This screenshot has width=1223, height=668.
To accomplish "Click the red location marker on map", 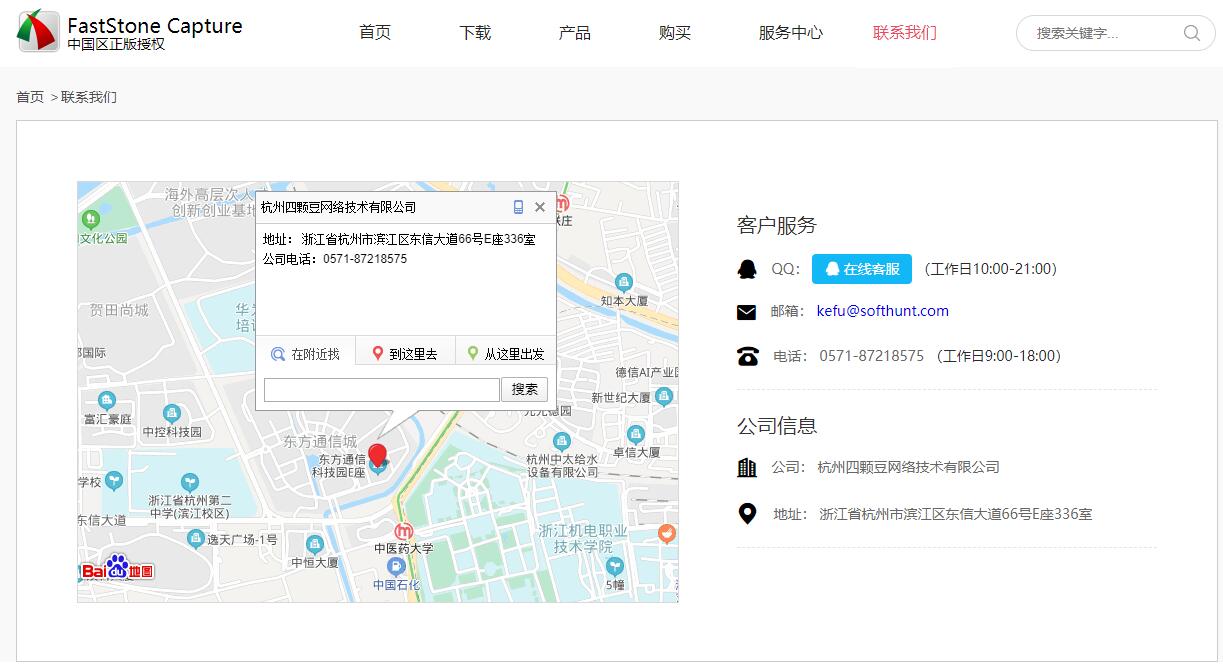I will pos(377,457).
